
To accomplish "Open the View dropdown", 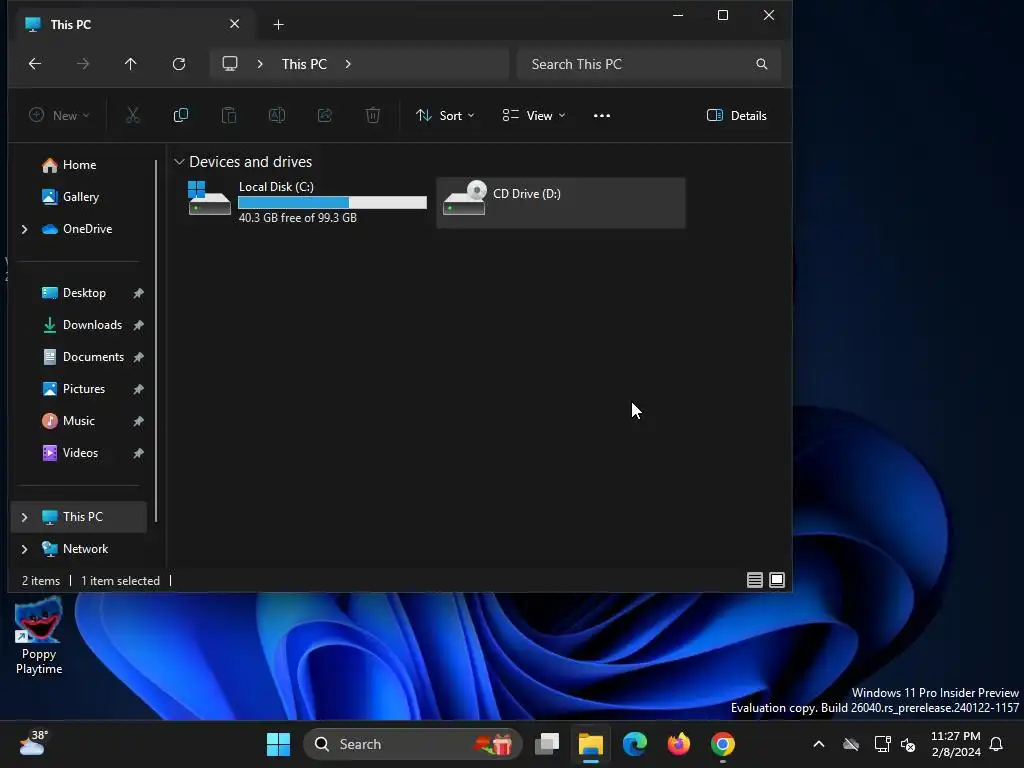I will 534,116.
